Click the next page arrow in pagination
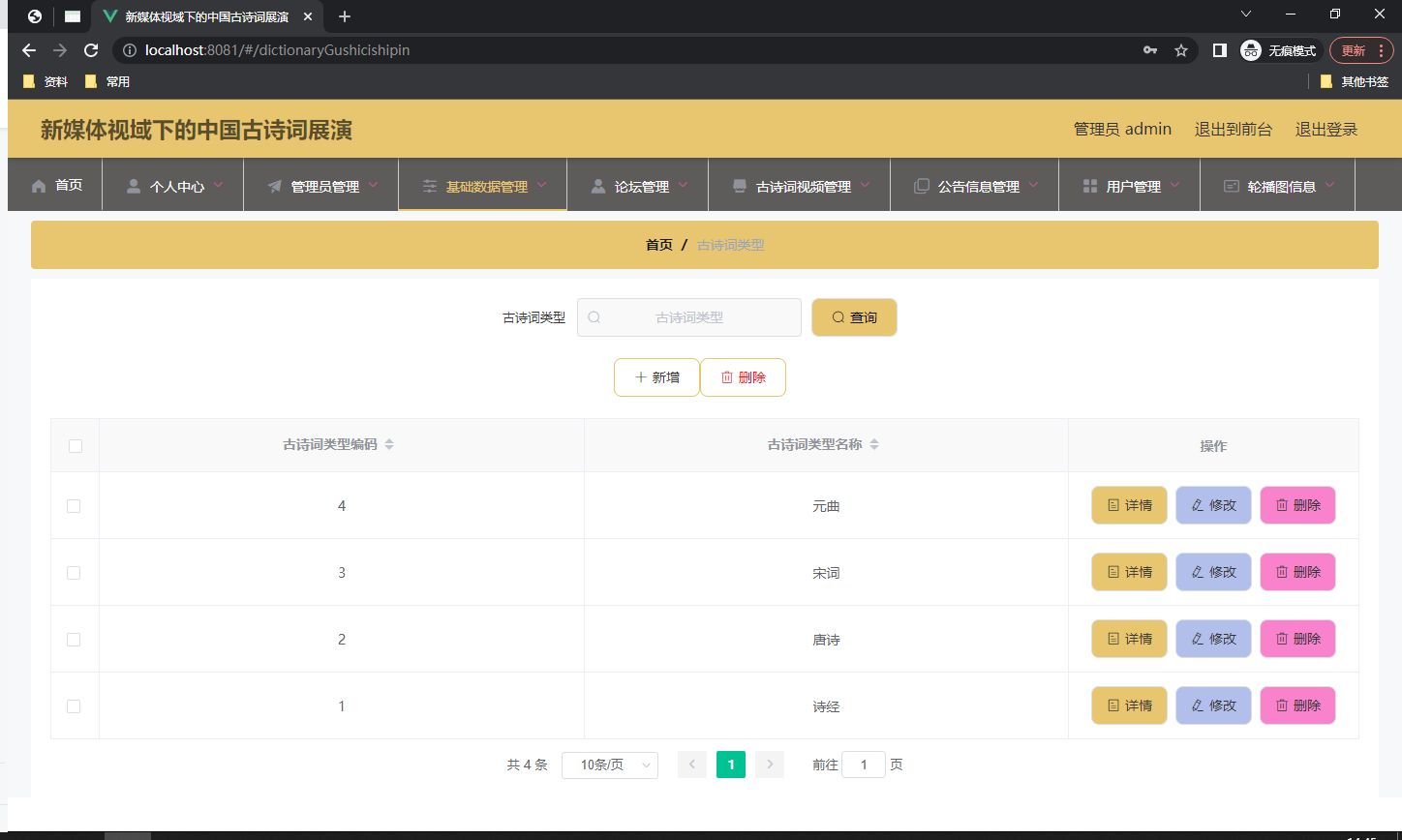Viewport: 1402px width, 840px height. click(x=770, y=765)
